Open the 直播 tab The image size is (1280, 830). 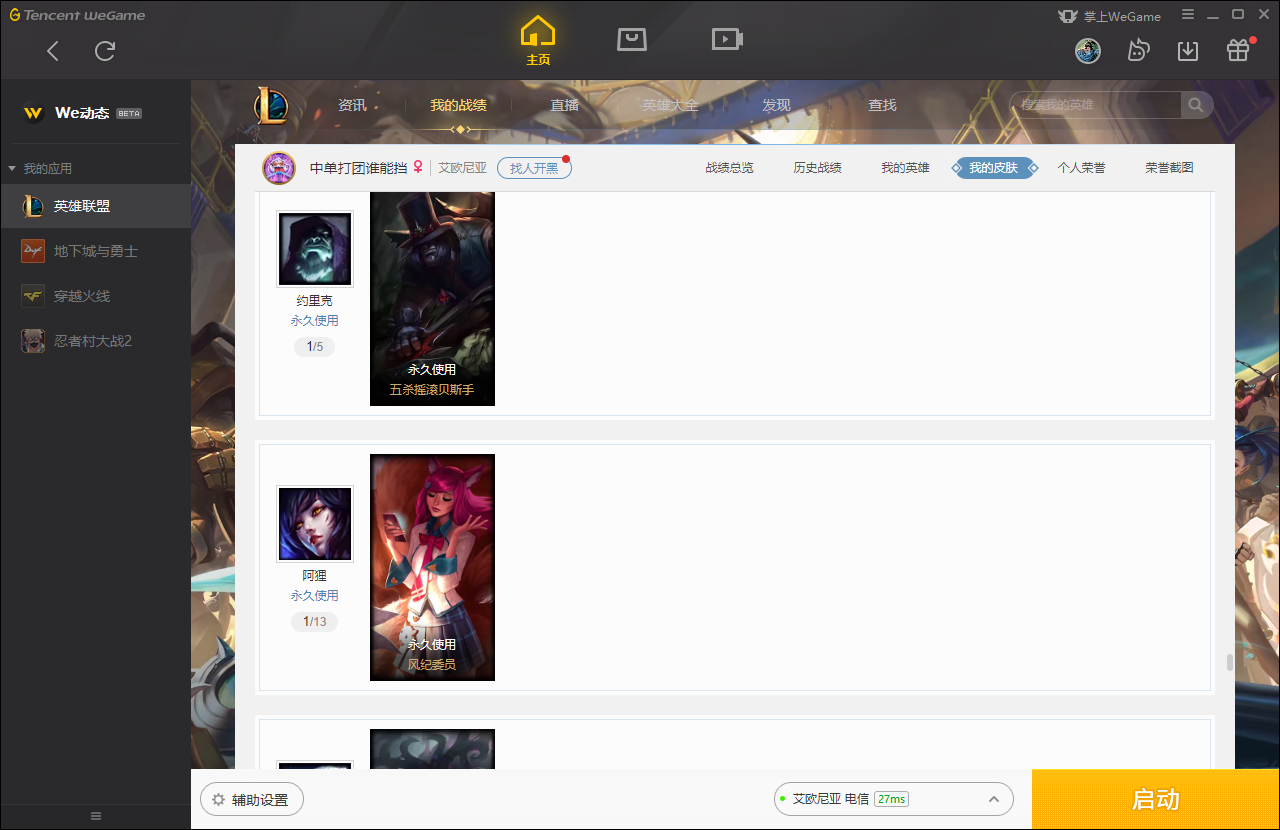[x=565, y=105]
